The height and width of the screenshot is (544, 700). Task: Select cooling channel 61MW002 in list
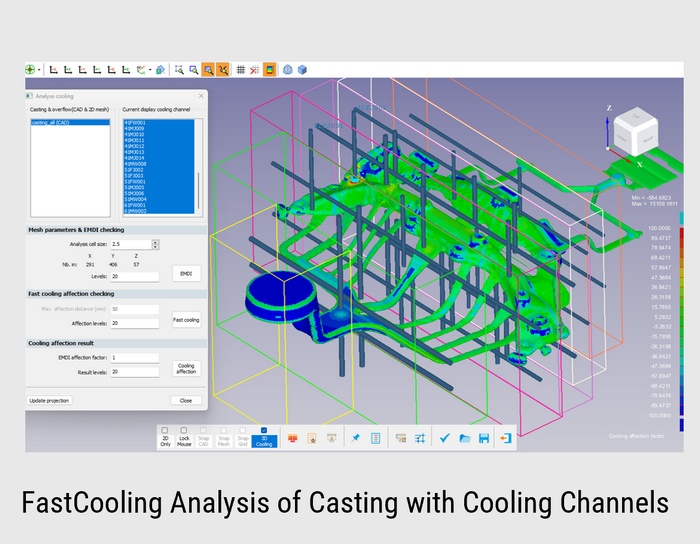coord(158,211)
